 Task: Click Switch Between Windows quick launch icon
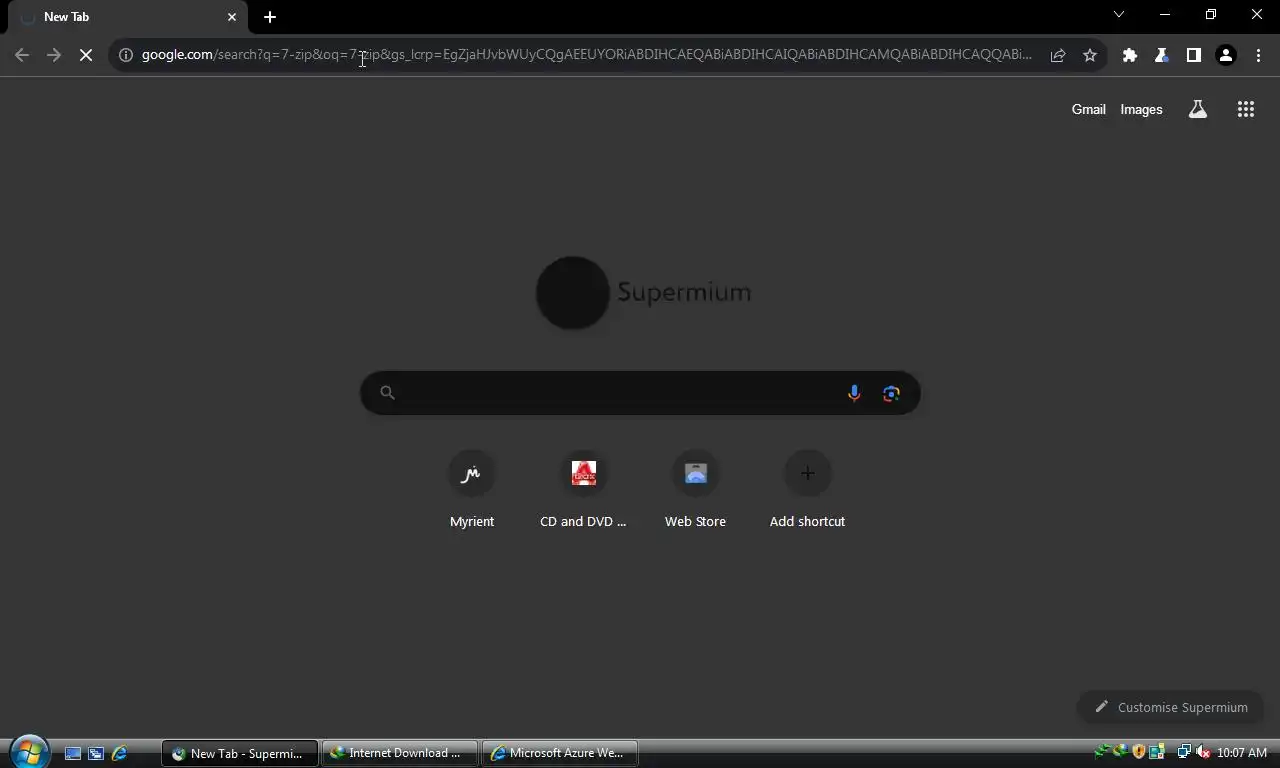(x=96, y=753)
